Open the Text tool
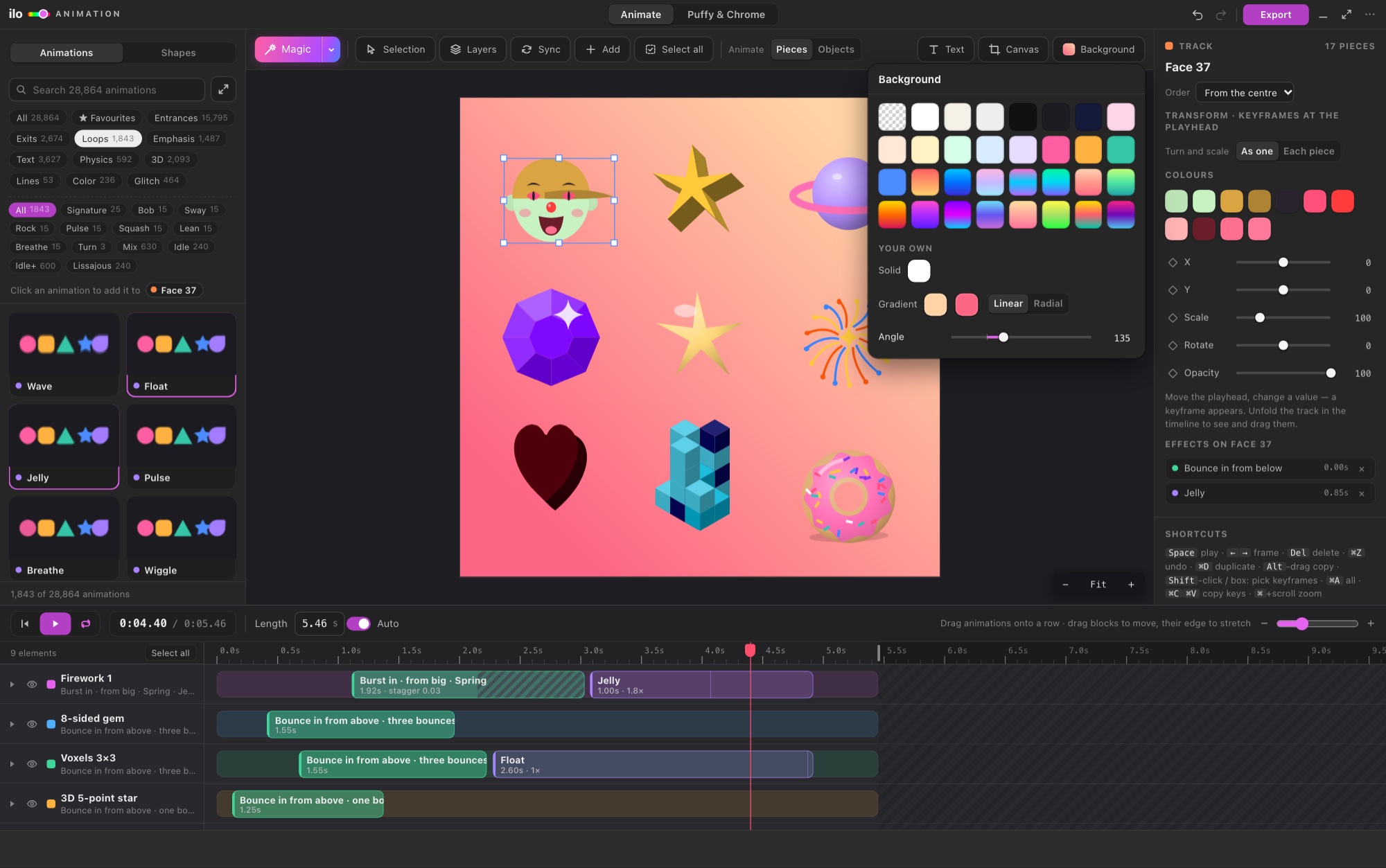This screenshot has height=868, width=1386. 946,49
